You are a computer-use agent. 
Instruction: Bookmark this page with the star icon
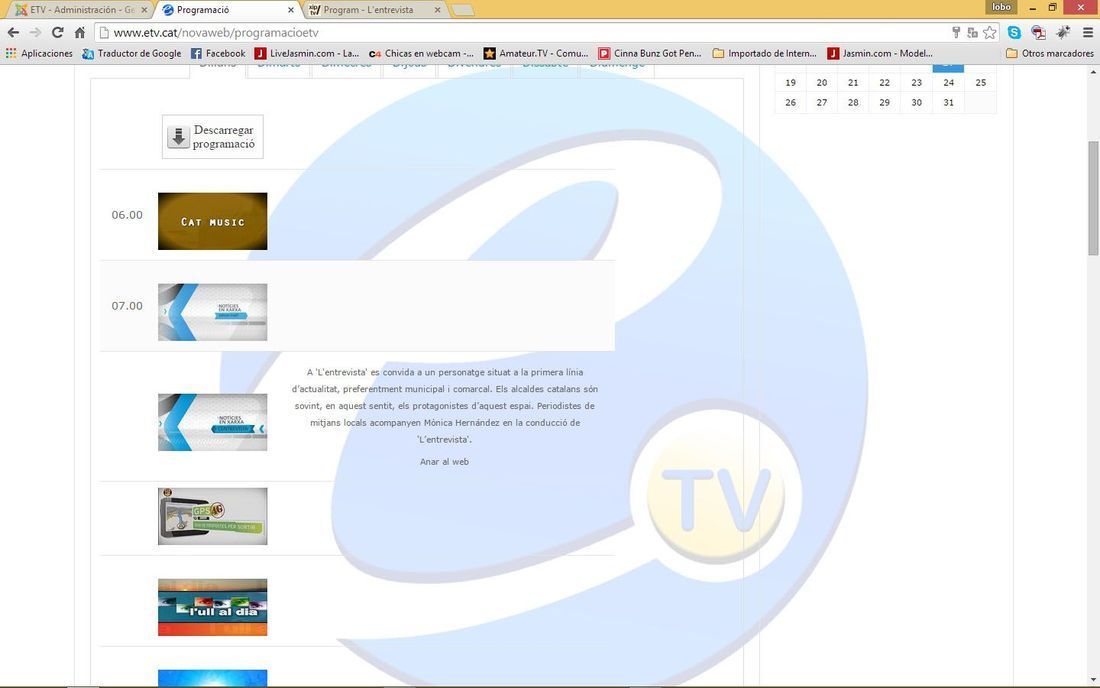(x=990, y=32)
